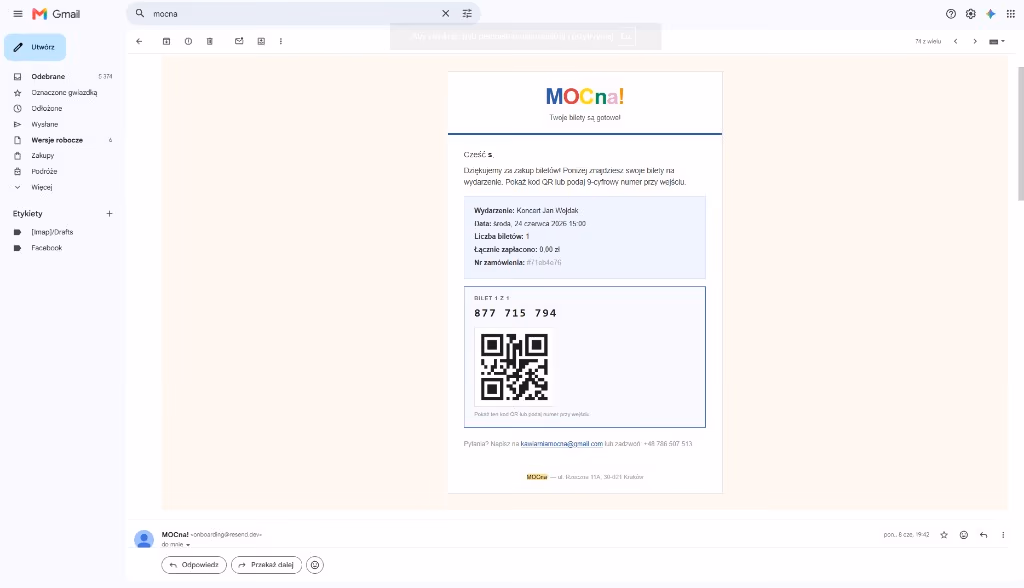1024x588 pixels.
Task: Clear the search field with the X
Action: click(x=445, y=14)
